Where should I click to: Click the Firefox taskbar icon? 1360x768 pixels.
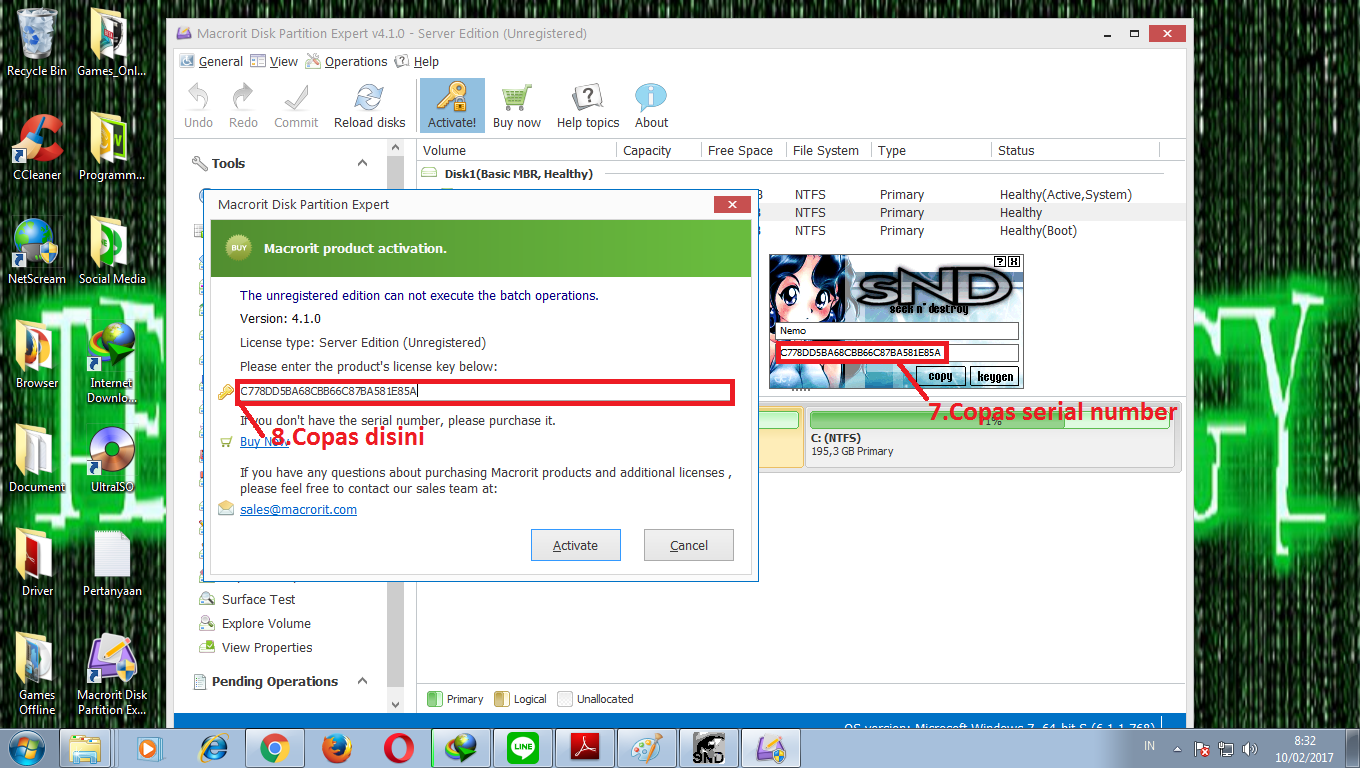click(x=337, y=748)
